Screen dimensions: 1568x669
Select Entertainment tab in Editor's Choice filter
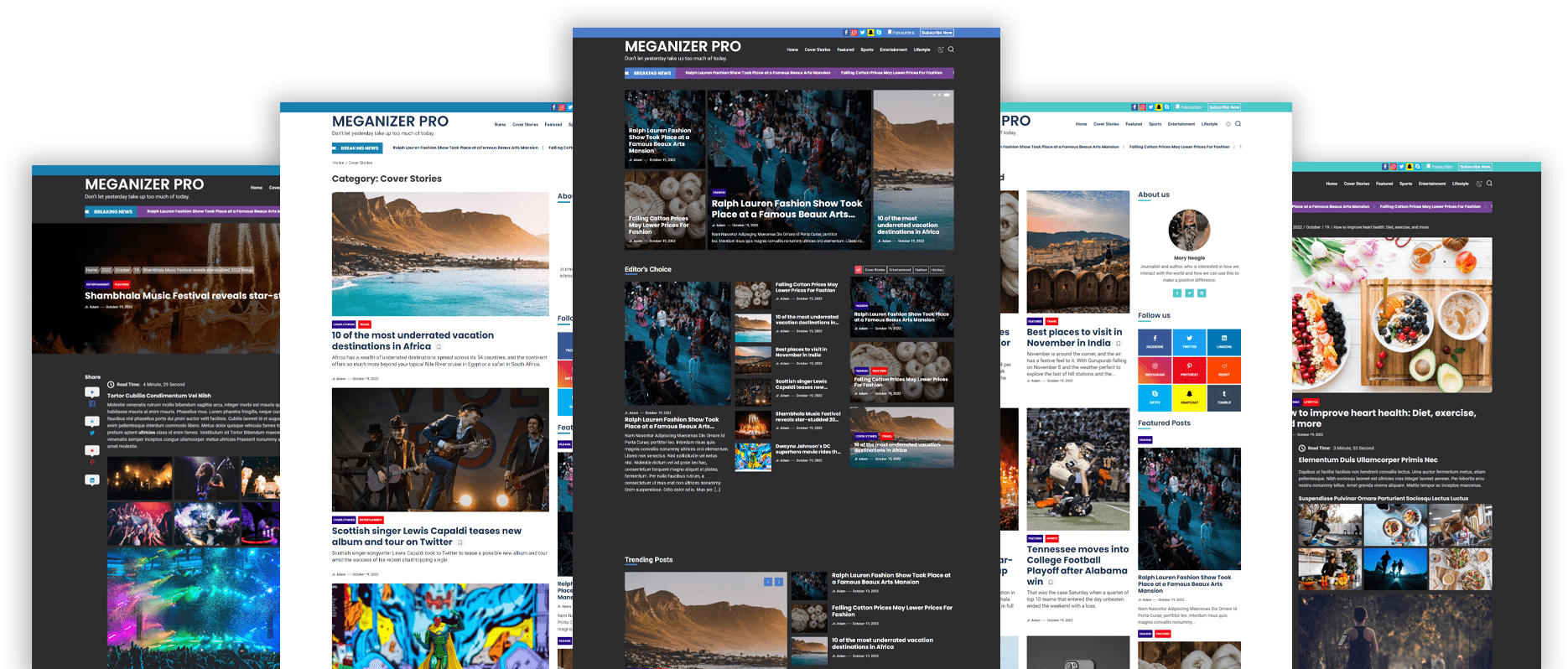point(900,270)
